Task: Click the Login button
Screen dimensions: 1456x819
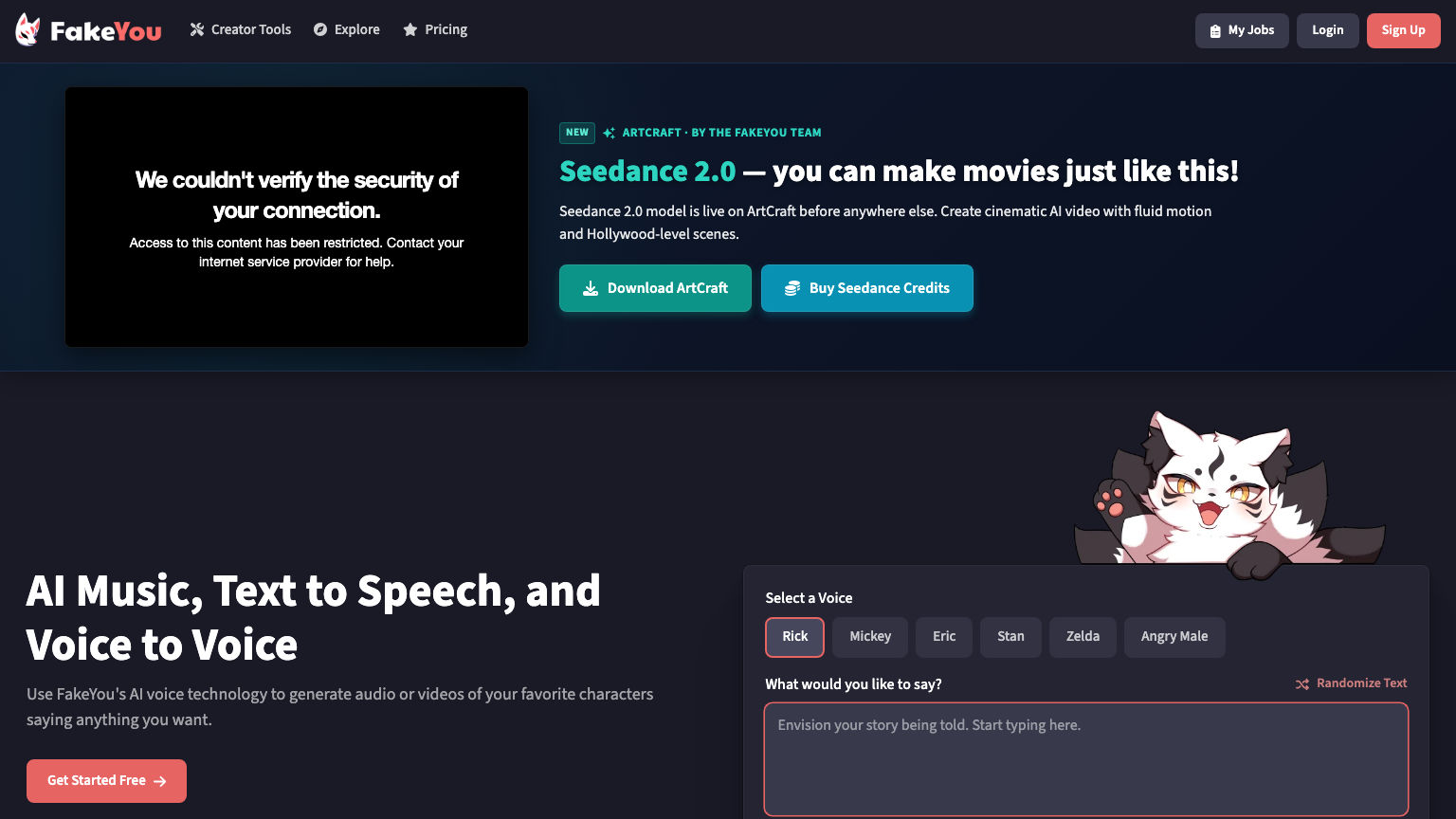Action: 1327,30
